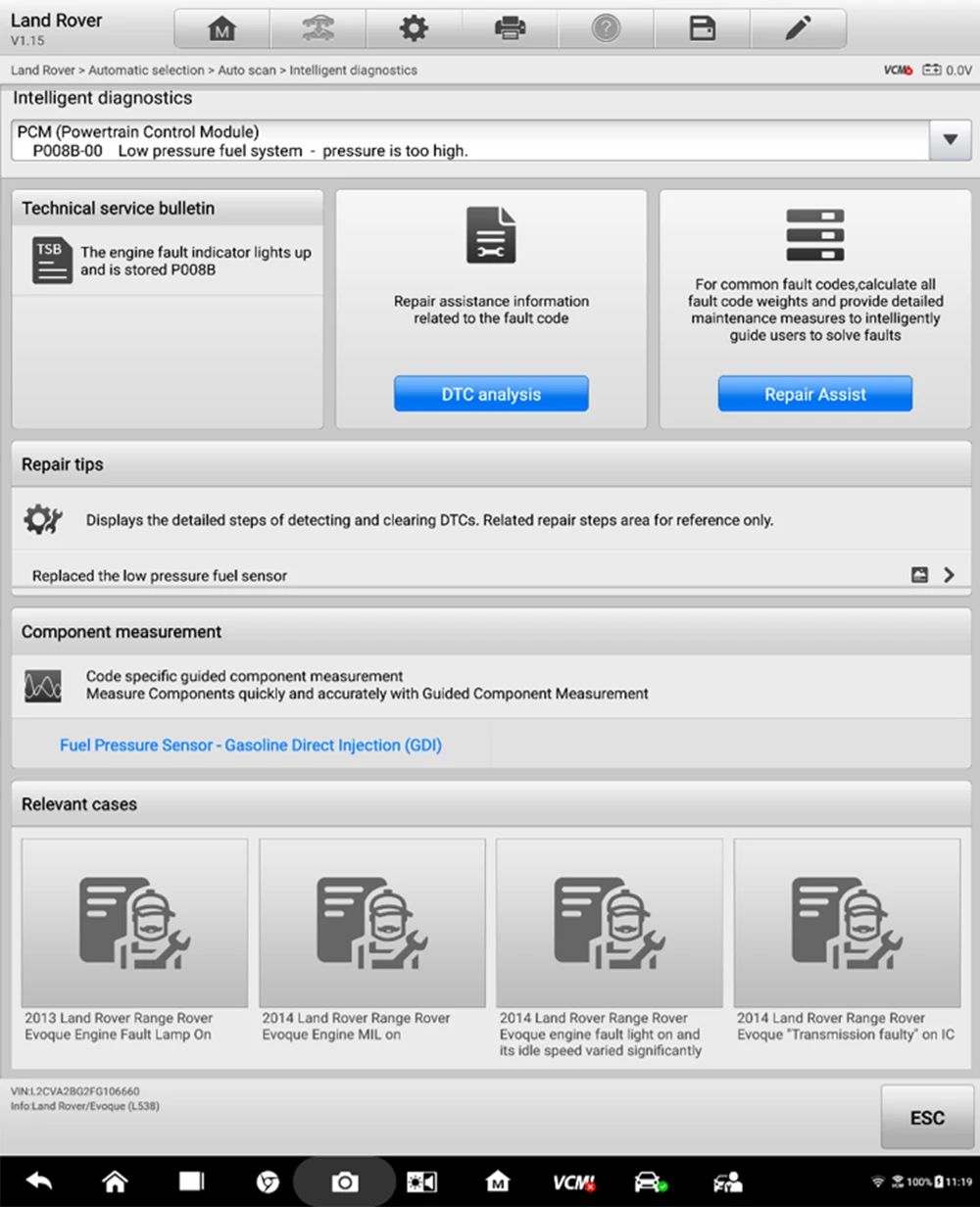
Task: Open bulletin 'engine fault indicator lights up'
Action: 196,261
